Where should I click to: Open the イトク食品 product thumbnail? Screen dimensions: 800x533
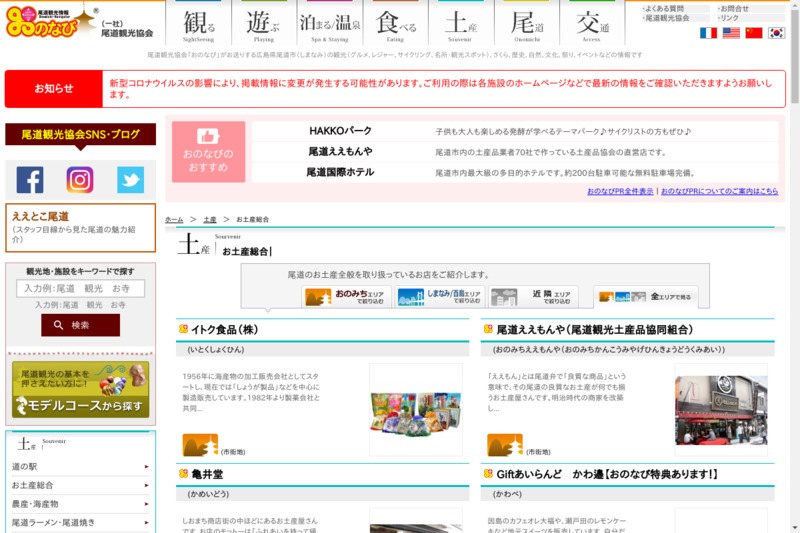click(x=415, y=396)
